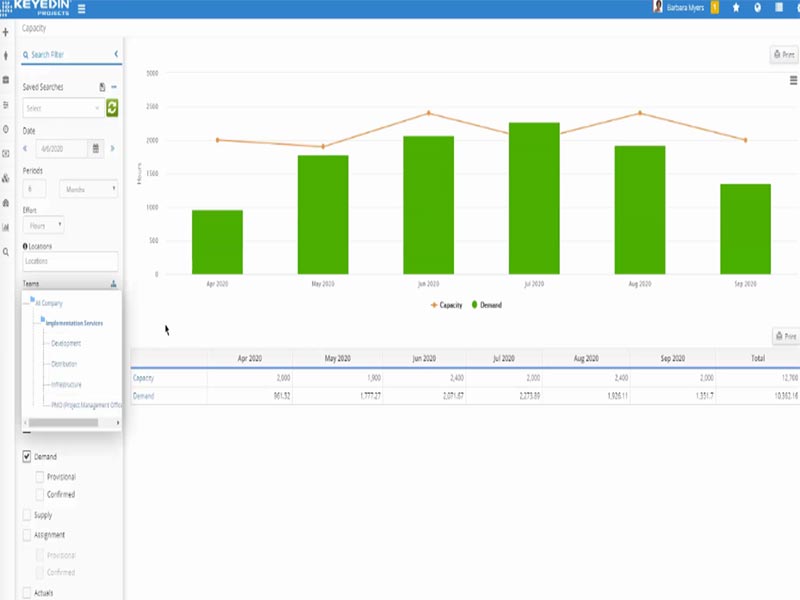Open the calendar date picker icon

click(96, 148)
